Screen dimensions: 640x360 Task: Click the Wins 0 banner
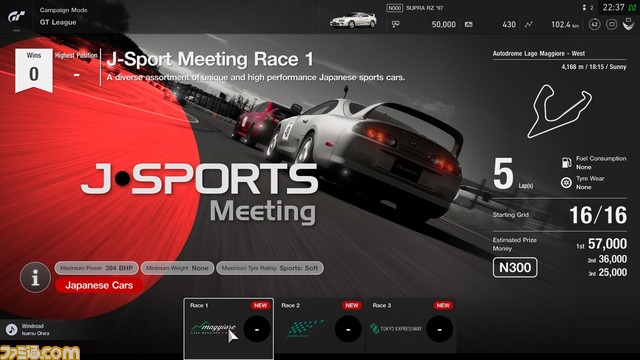[x=34, y=70]
